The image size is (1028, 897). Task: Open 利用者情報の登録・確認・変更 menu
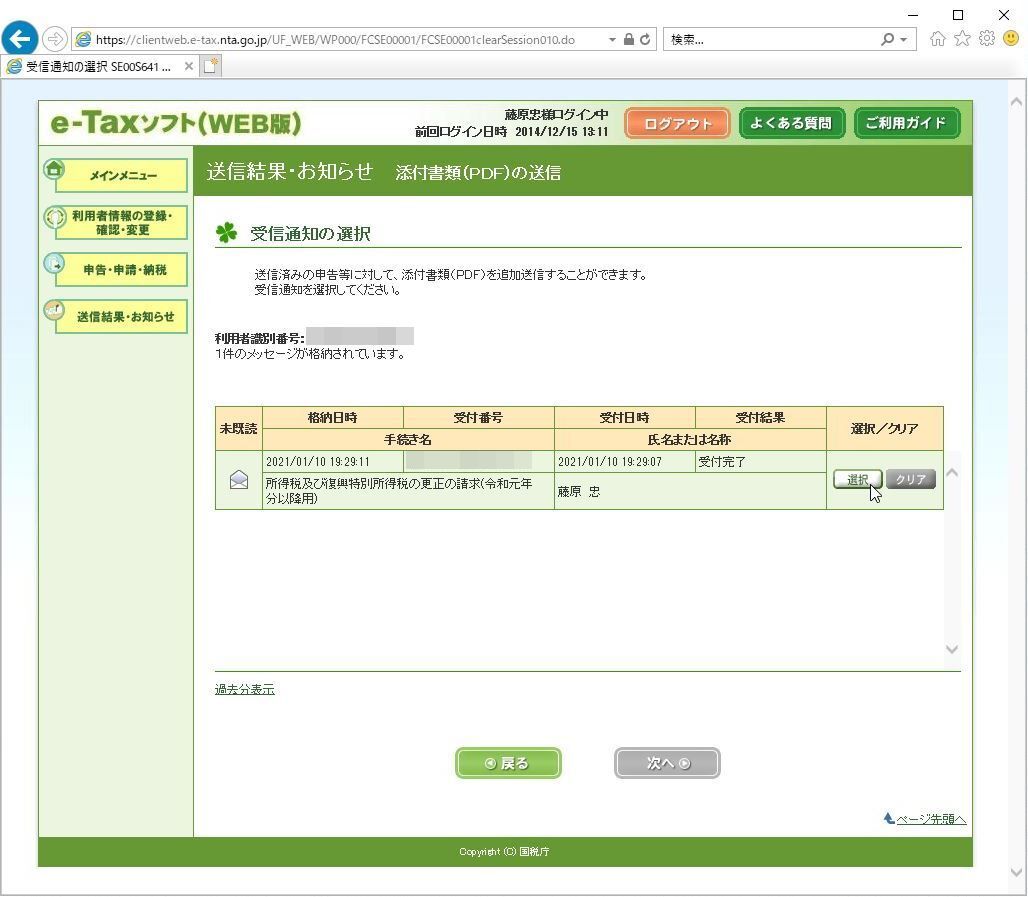tap(122, 222)
